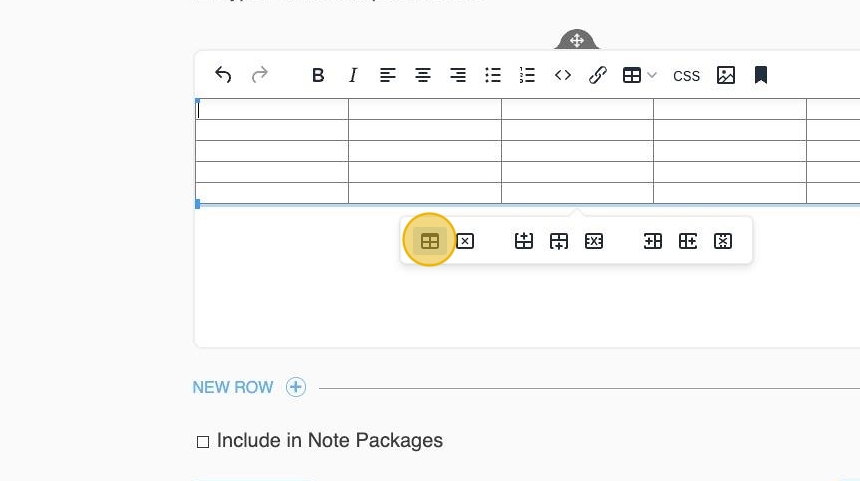
Task: Insert a hyperlink with link icon
Action: 598,75
